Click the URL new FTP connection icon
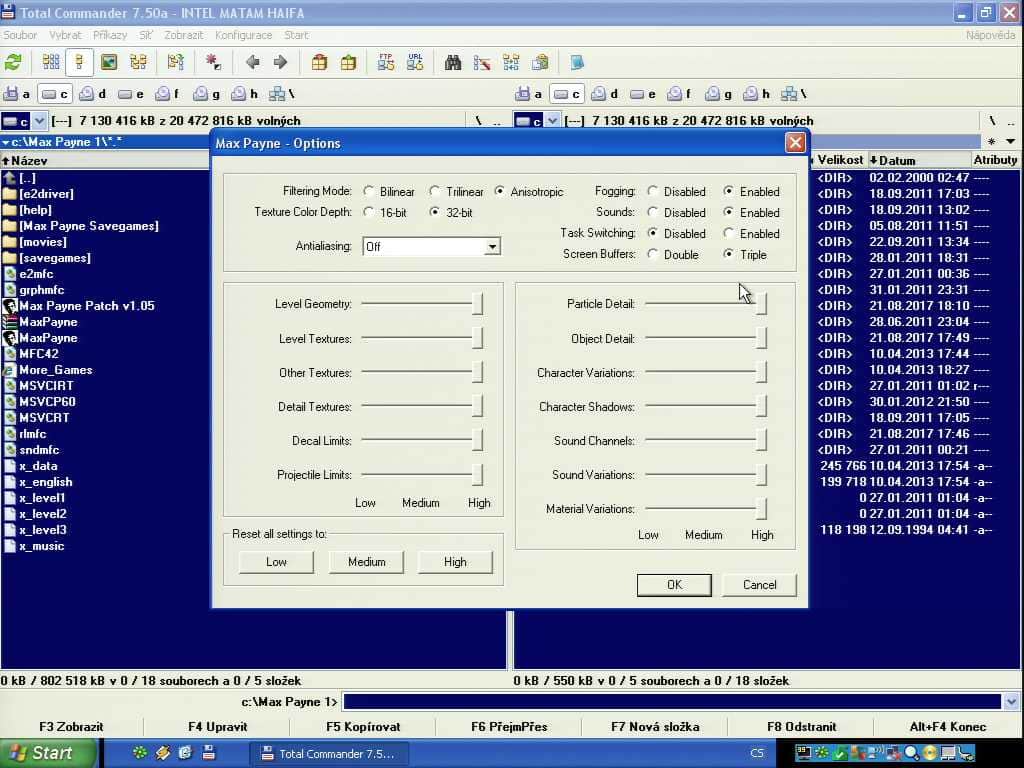The width and height of the screenshot is (1024, 768). (x=415, y=63)
